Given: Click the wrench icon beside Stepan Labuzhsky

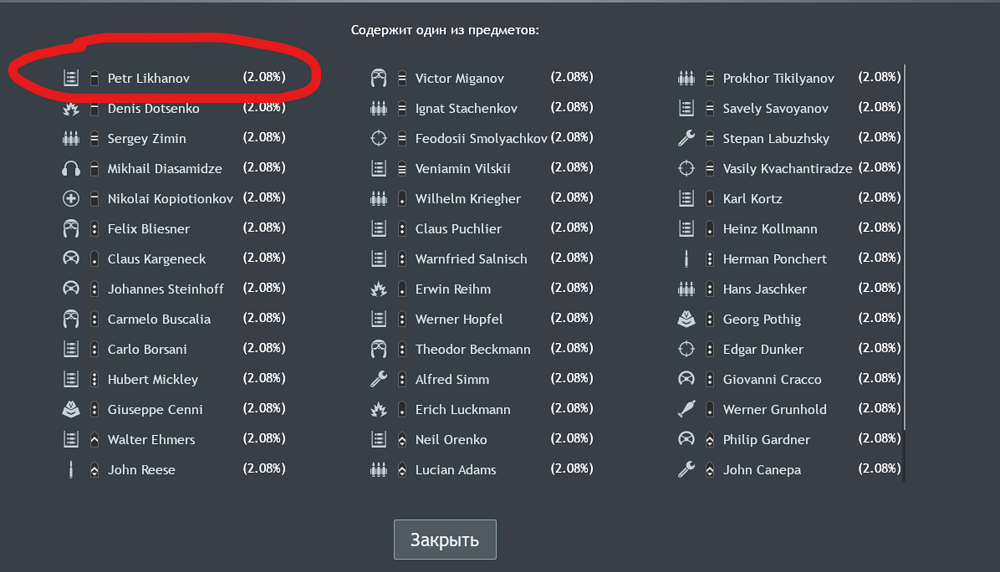Looking at the screenshot, I should point(686,139).
